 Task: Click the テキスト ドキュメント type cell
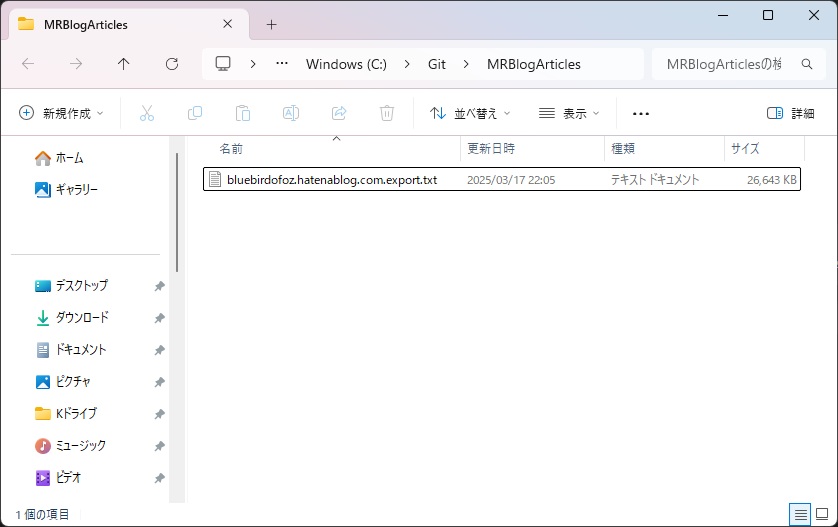[x=655, y=180]
